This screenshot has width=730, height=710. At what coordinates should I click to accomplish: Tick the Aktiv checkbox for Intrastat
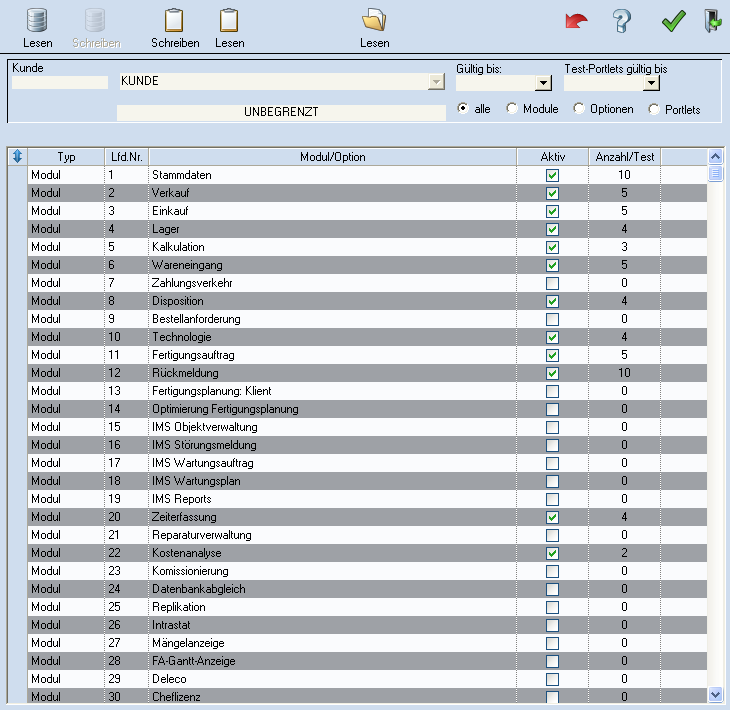(552, 625)
